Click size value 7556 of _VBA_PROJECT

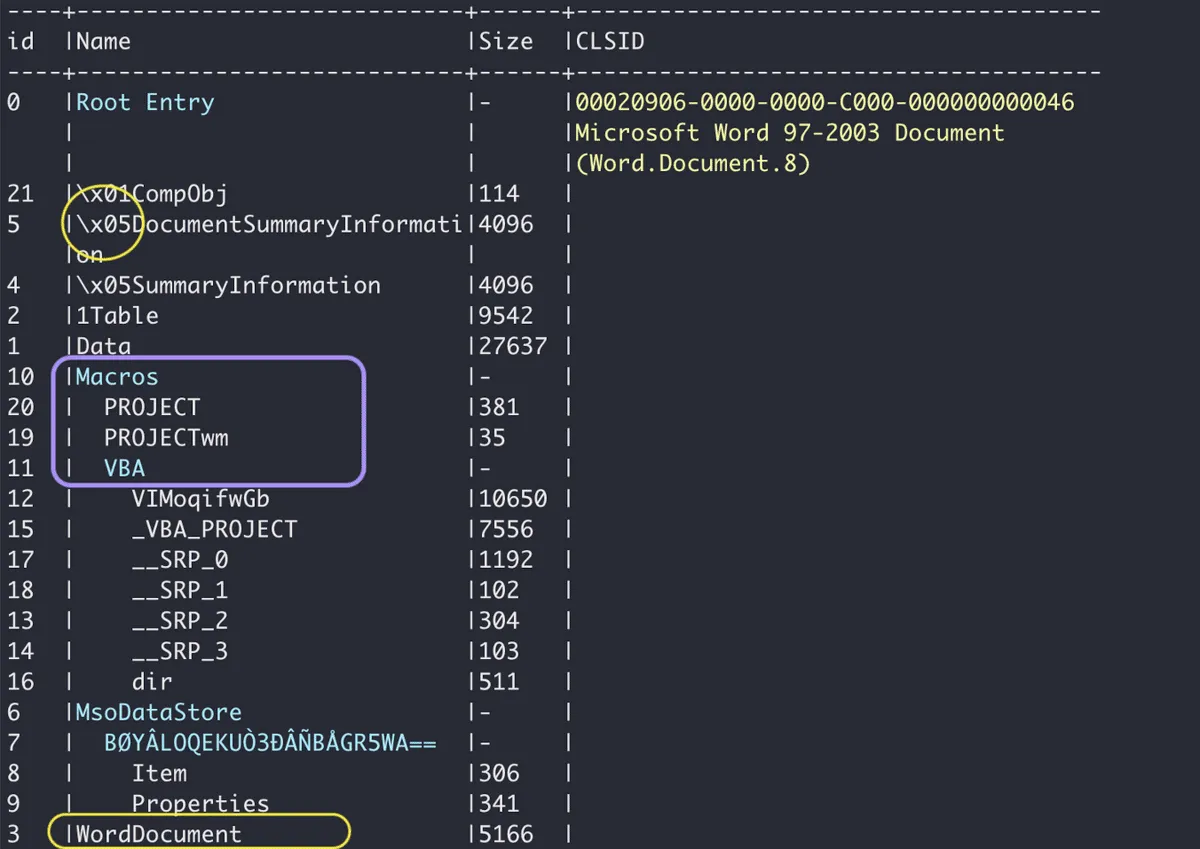pyautogui.click(x=505, y=529)
